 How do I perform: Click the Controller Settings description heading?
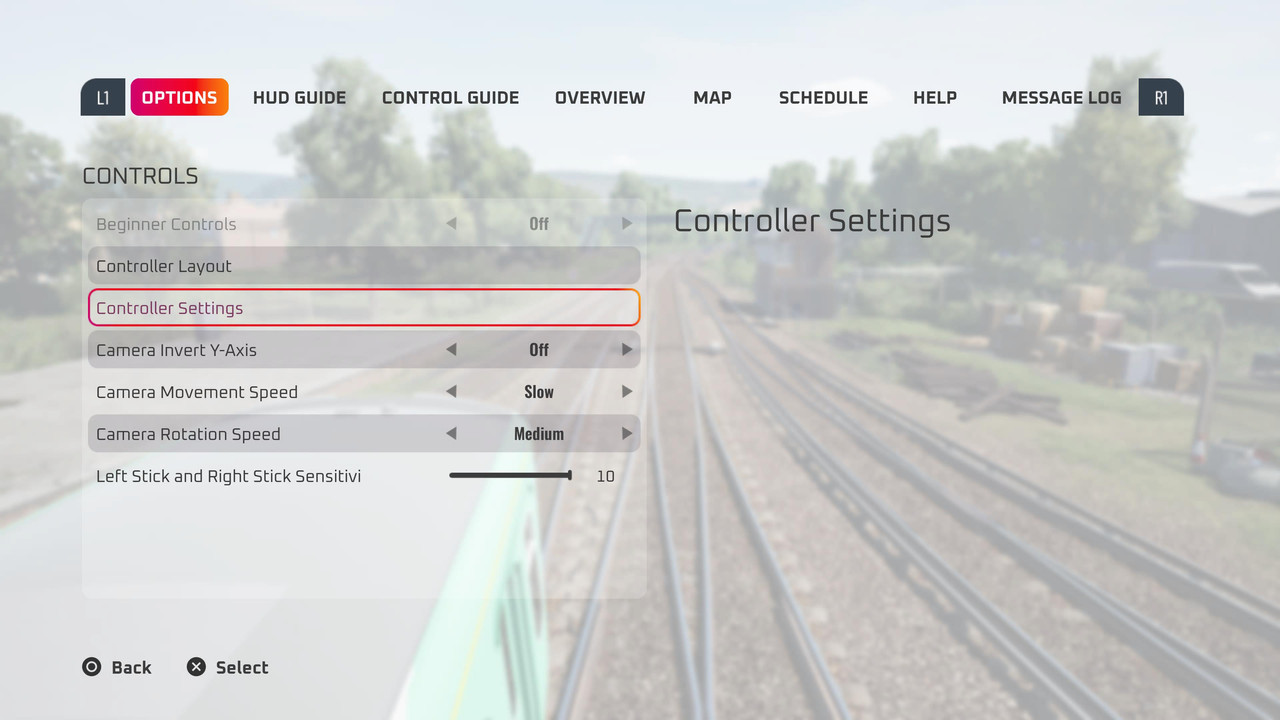coord(812,221)
